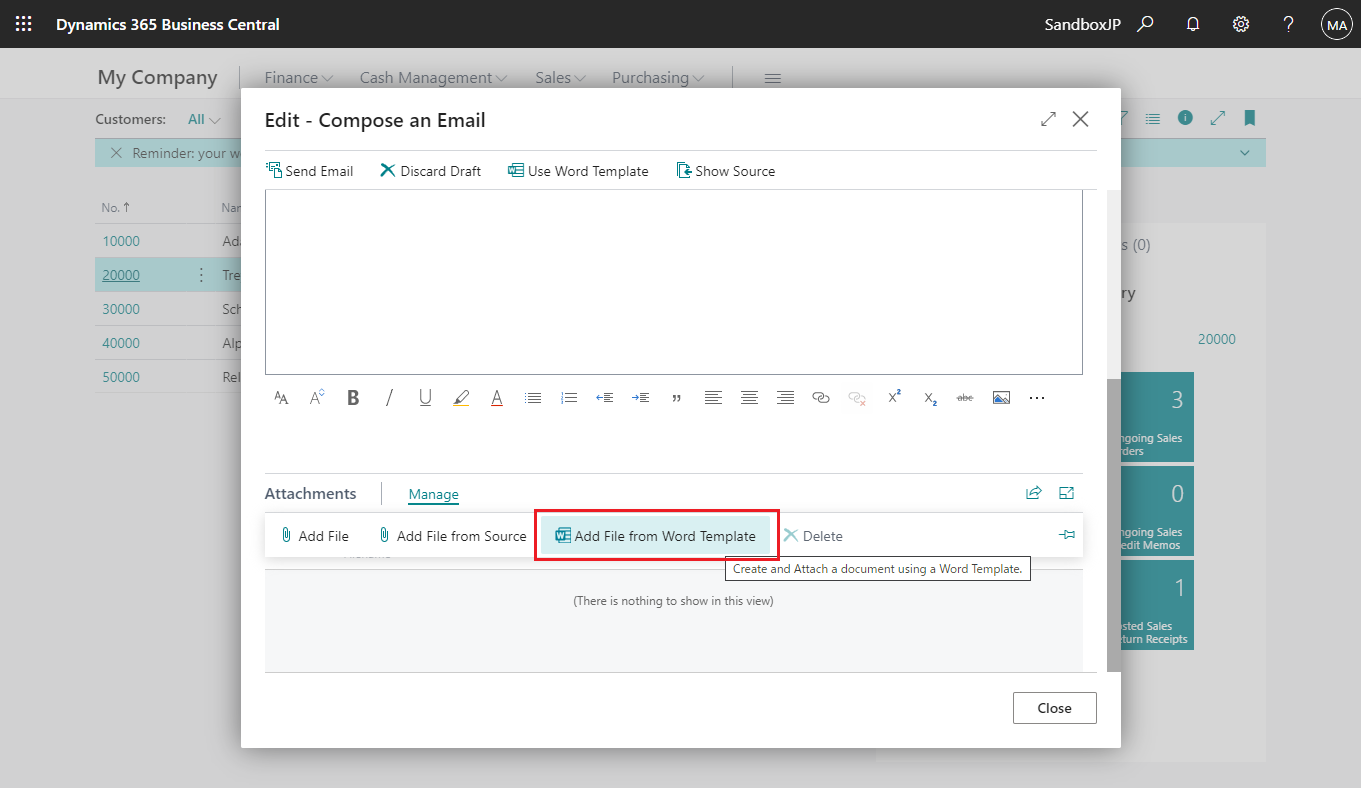Open the more formatting options ellipsis
Screen dimensions: 1361x788
(x=1037, y=397)
